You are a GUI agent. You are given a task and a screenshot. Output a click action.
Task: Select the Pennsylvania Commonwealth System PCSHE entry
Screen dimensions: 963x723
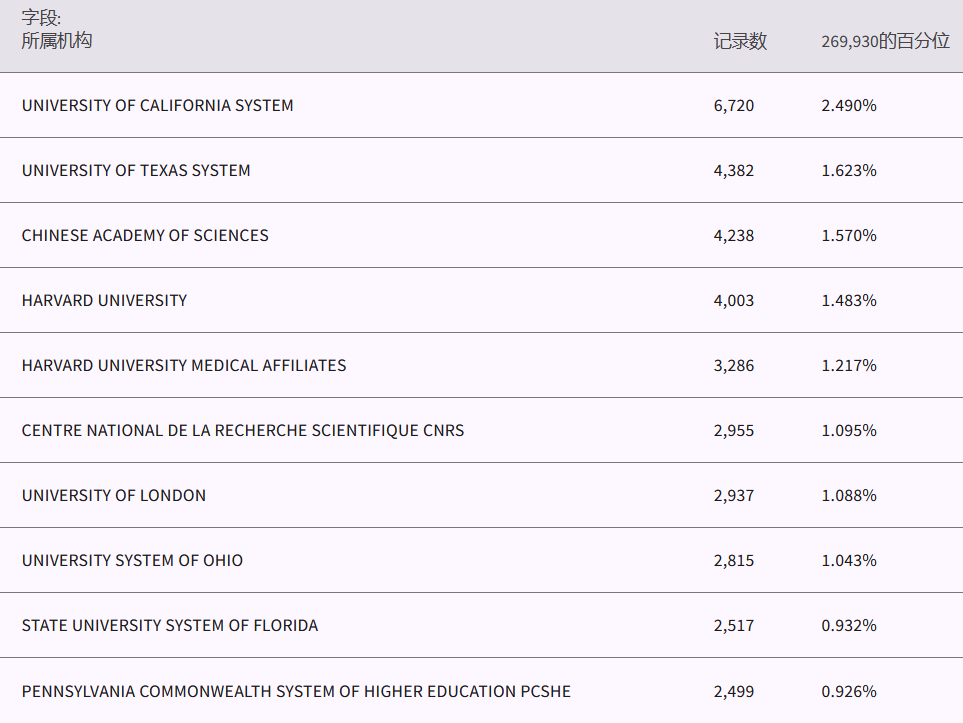click(296, 691)
